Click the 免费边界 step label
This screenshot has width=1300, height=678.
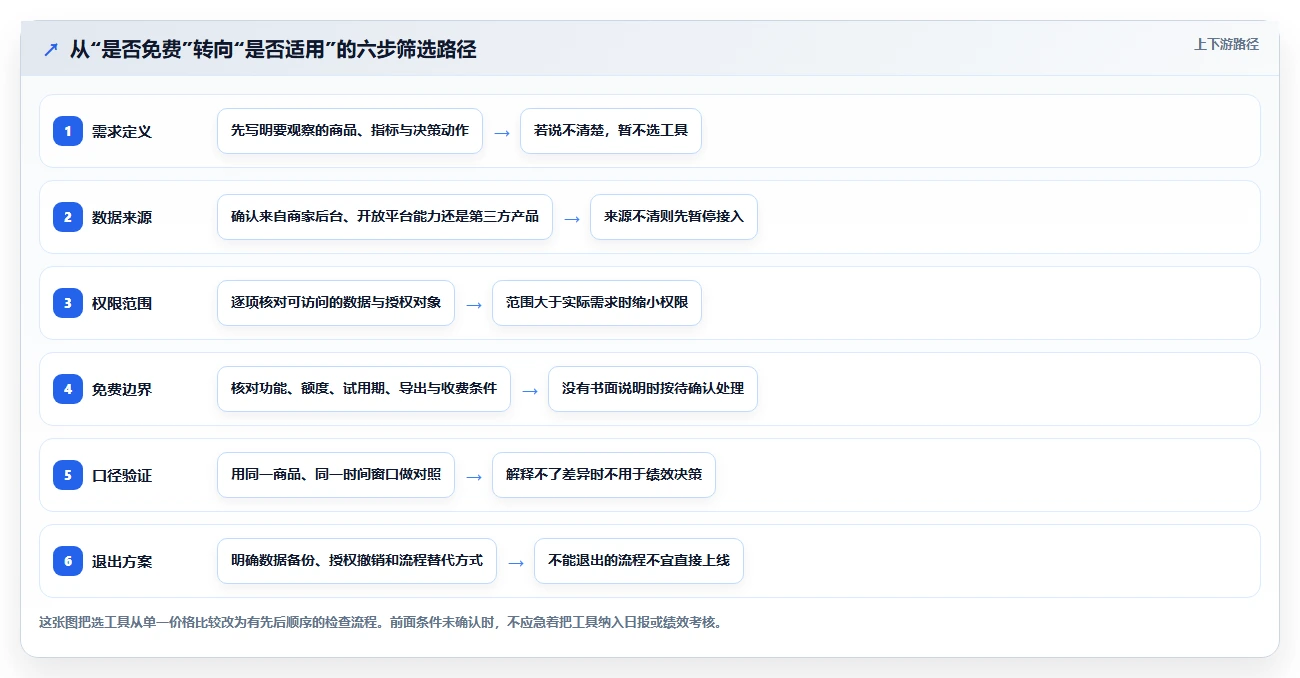point(122,389)
